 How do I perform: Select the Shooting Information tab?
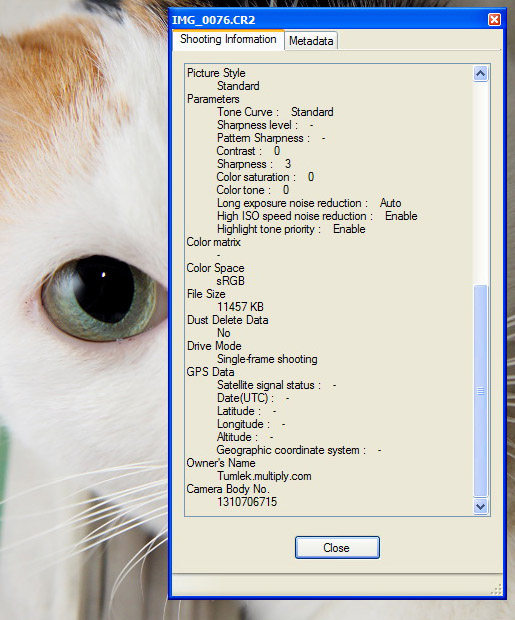pos(228,40)
